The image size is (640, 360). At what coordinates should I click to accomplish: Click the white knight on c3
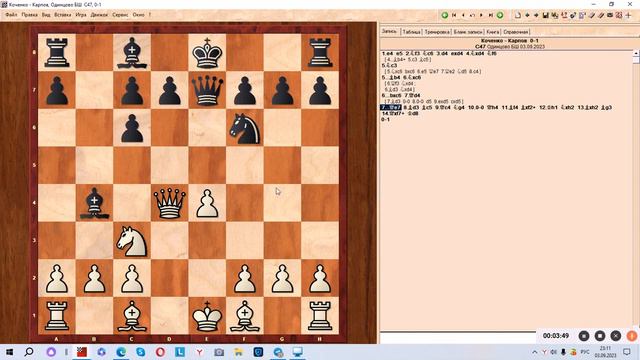coord(132,241)
